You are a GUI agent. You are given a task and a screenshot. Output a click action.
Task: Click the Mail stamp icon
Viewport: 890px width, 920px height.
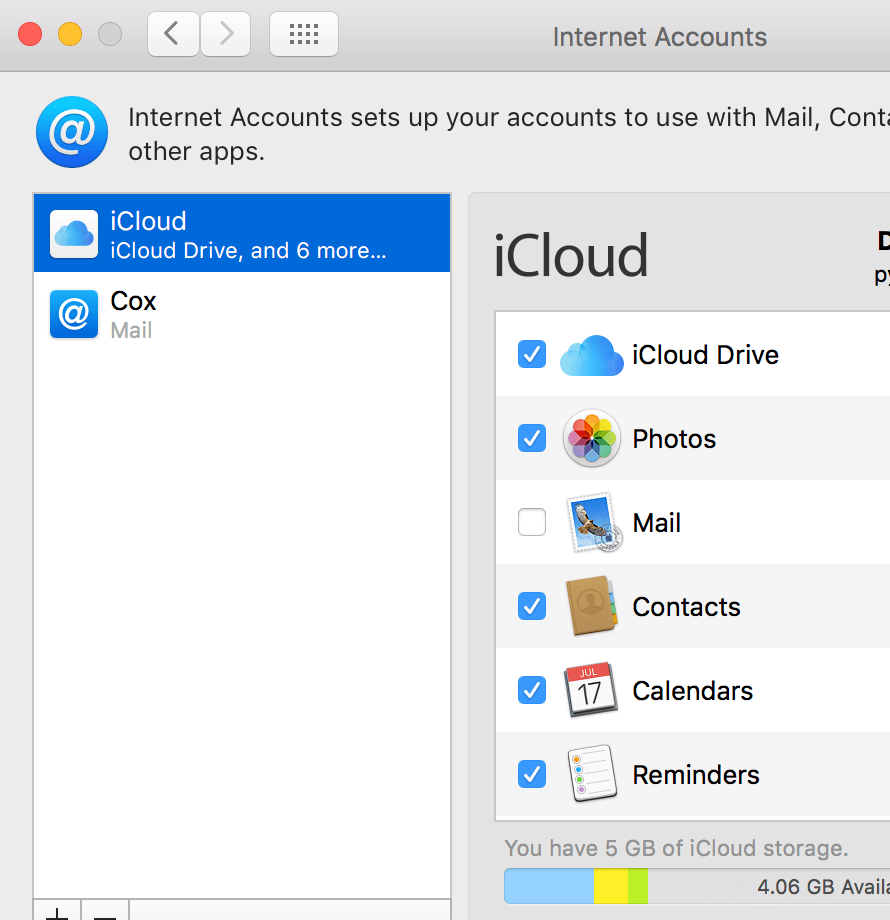(591, 522)
